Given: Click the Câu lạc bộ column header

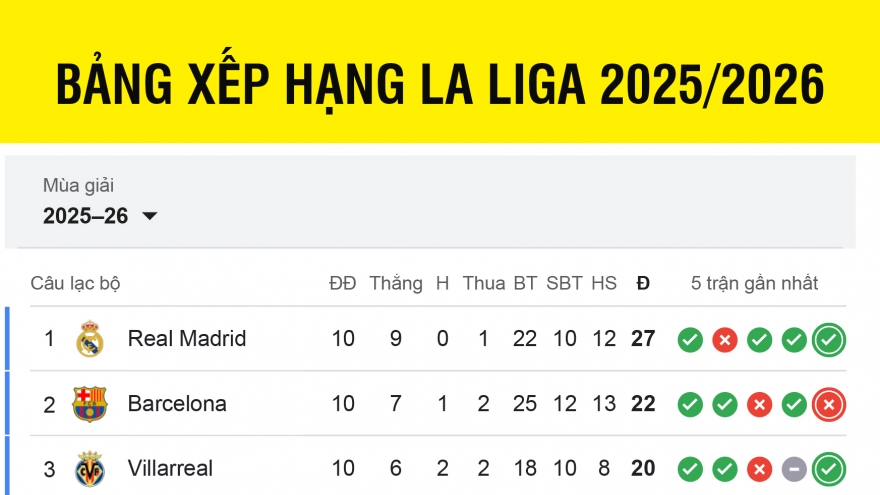Looking at the screenshot, I should (75, 283).
